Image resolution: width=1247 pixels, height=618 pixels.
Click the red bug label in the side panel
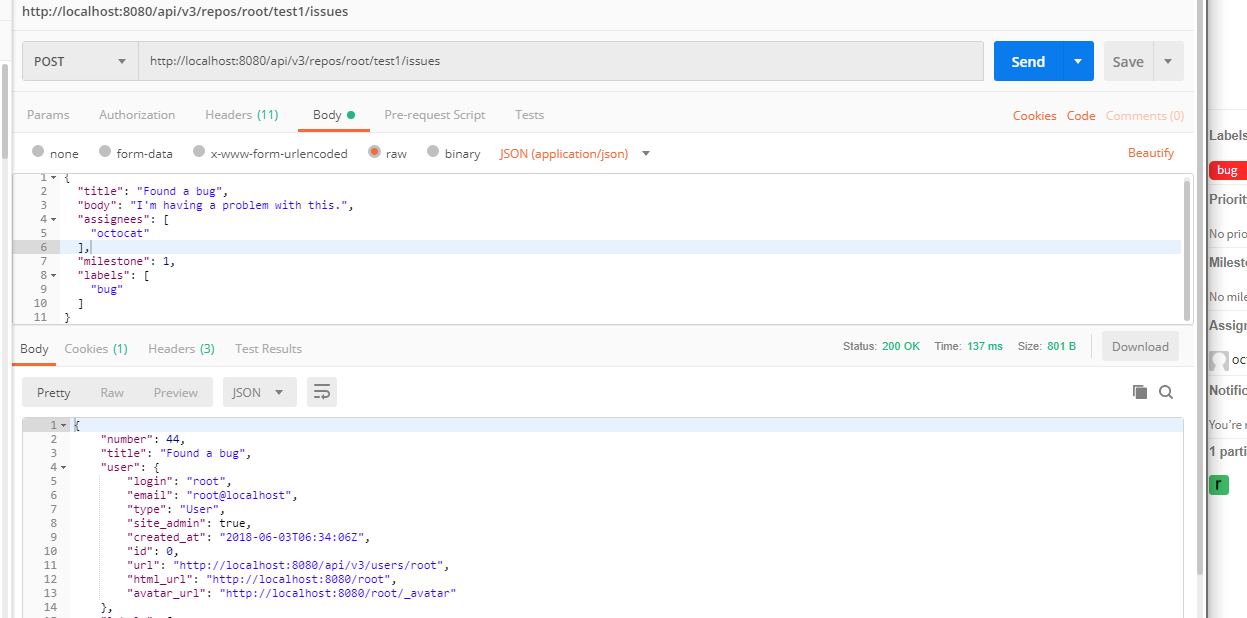[x=1228, y=171]
